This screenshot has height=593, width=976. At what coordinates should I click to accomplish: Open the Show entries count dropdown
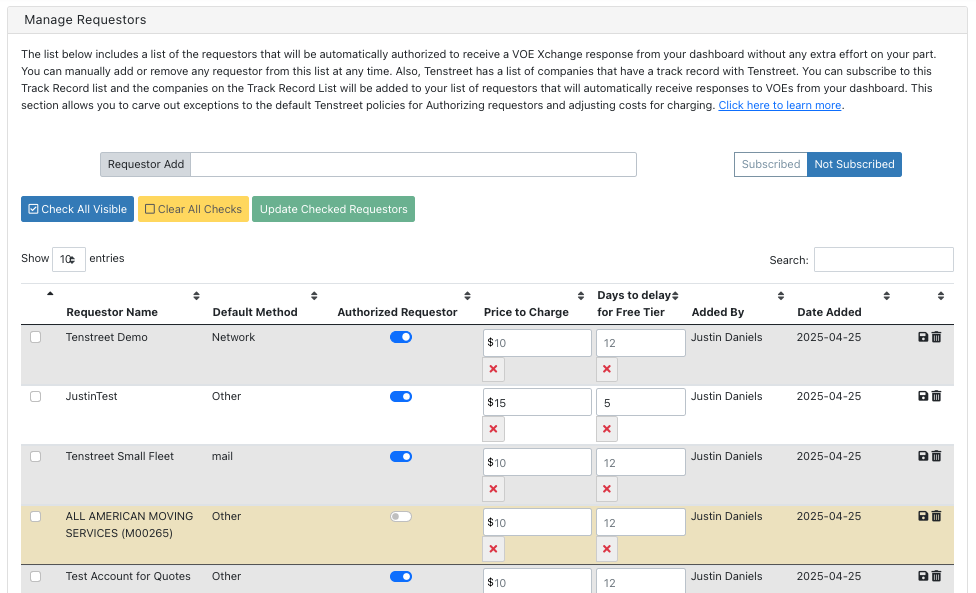click(68, 259)
